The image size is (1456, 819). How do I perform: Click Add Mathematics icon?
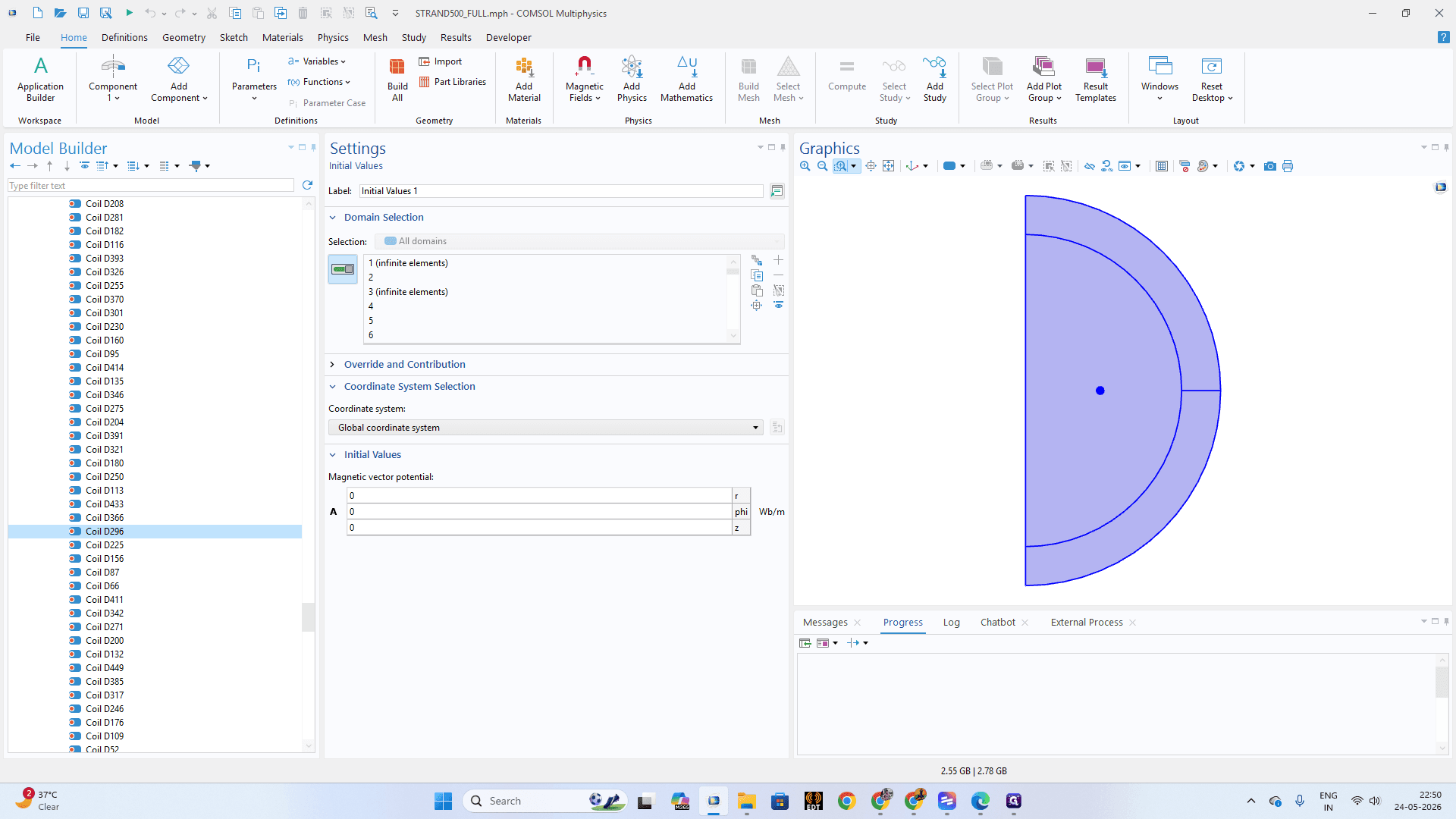click(686, 79)
